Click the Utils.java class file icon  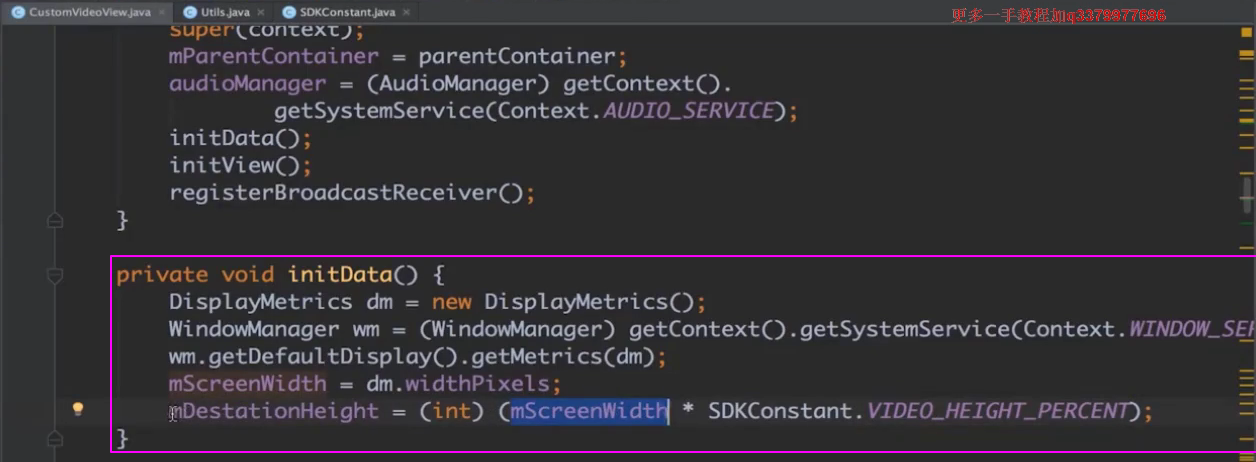(190, 12)
